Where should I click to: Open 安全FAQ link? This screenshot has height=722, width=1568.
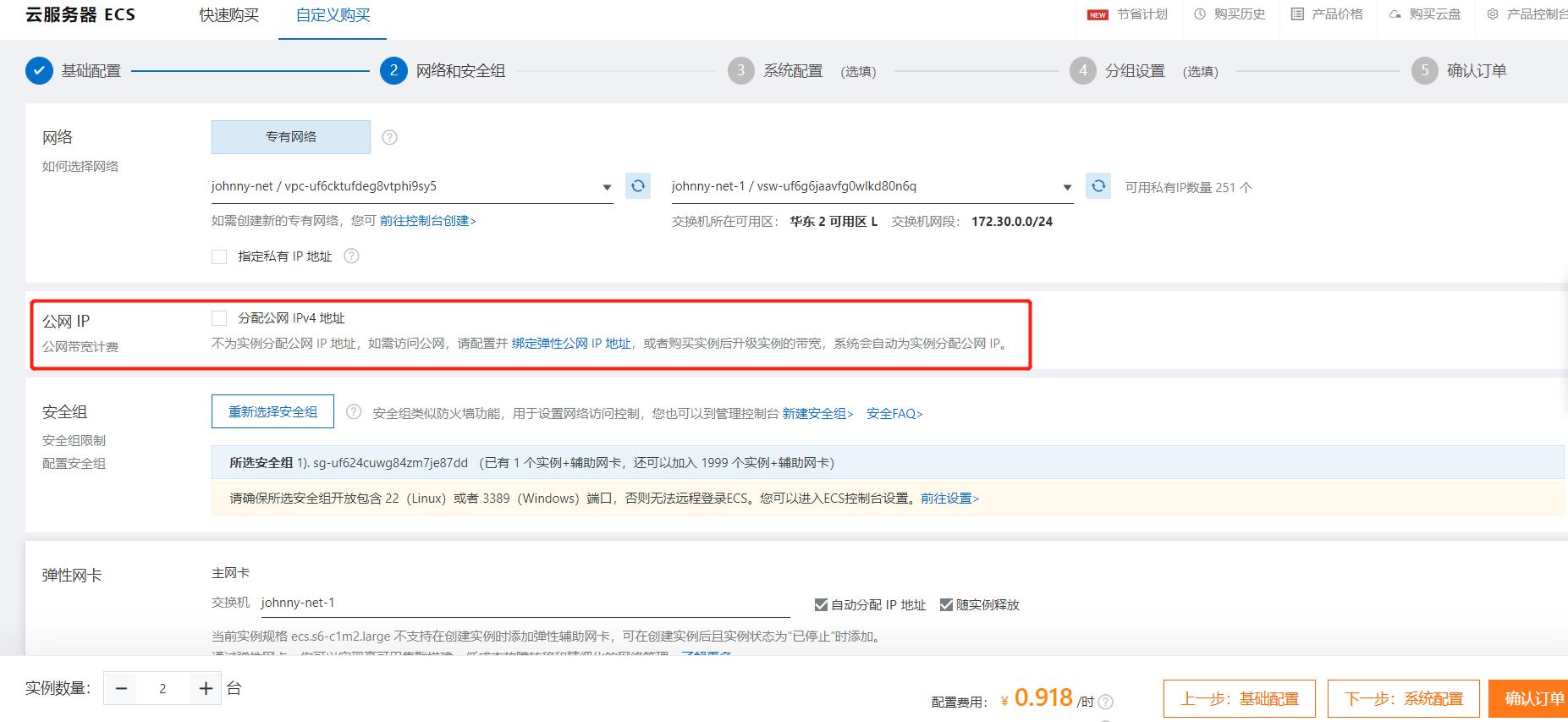(894, 414)
